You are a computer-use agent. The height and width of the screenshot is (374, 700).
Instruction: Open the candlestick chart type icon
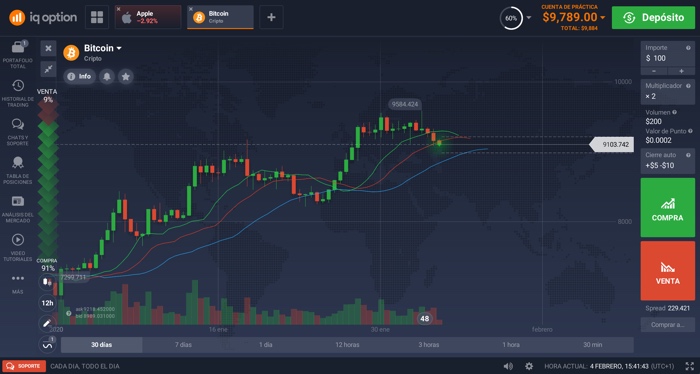(x=47, y=282)
